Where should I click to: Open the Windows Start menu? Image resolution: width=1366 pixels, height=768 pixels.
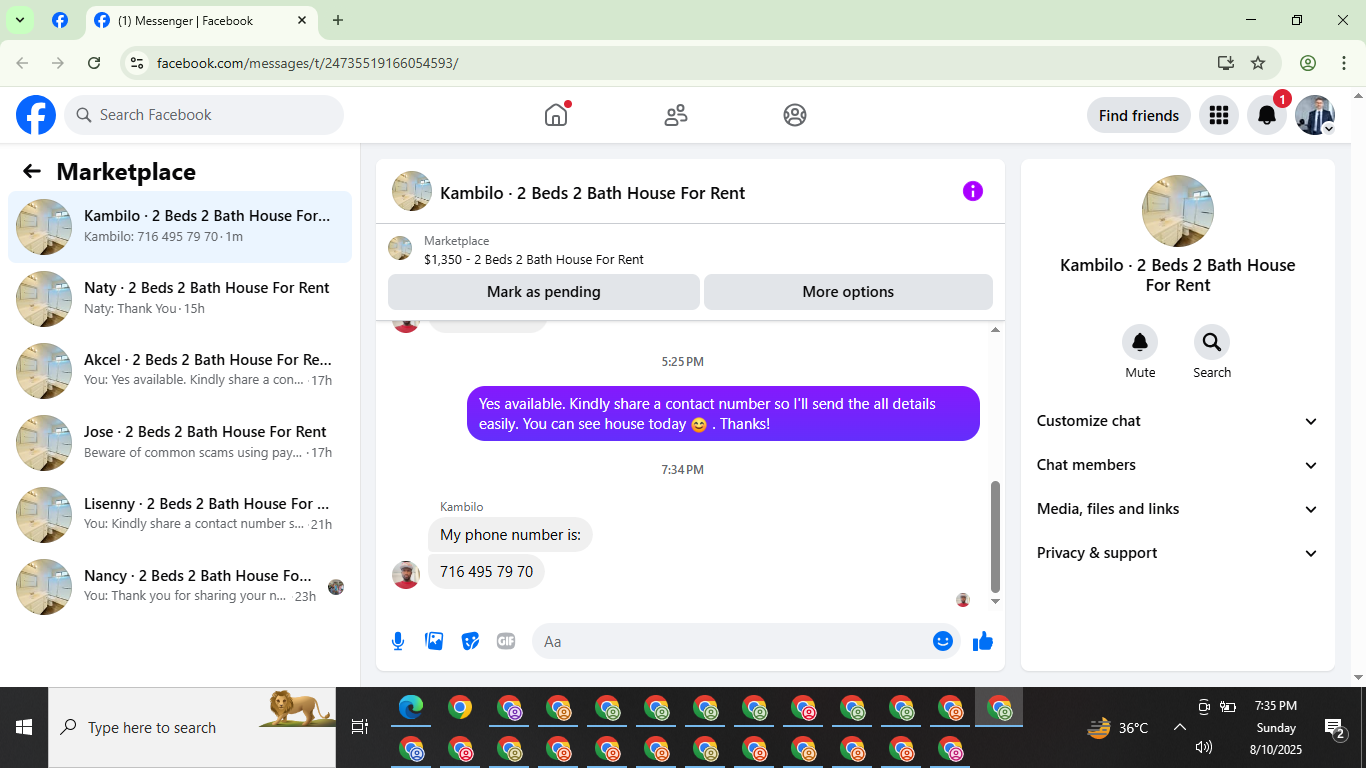pos(24,727)
